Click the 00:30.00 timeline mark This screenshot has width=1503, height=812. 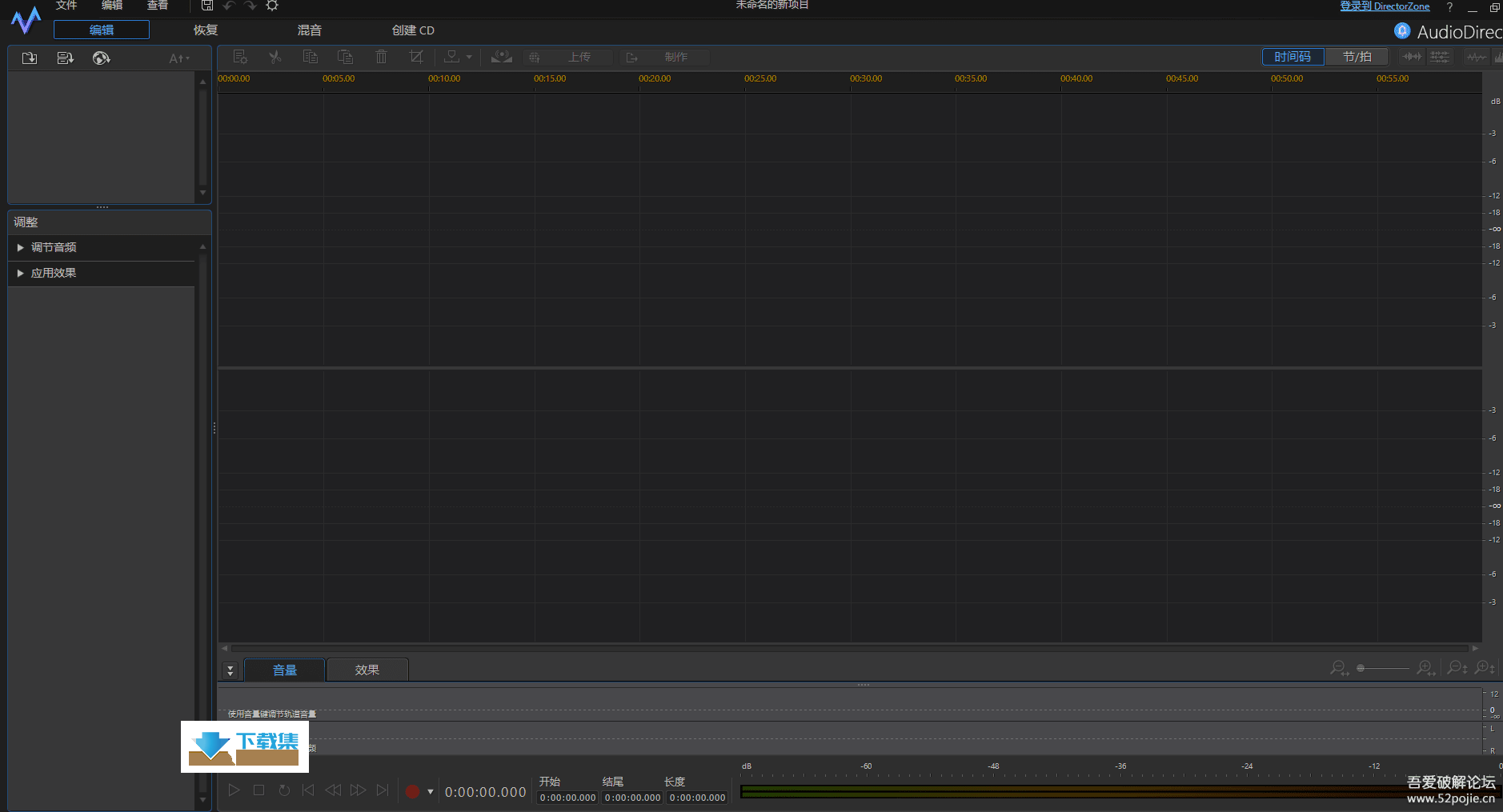(866, 78)
